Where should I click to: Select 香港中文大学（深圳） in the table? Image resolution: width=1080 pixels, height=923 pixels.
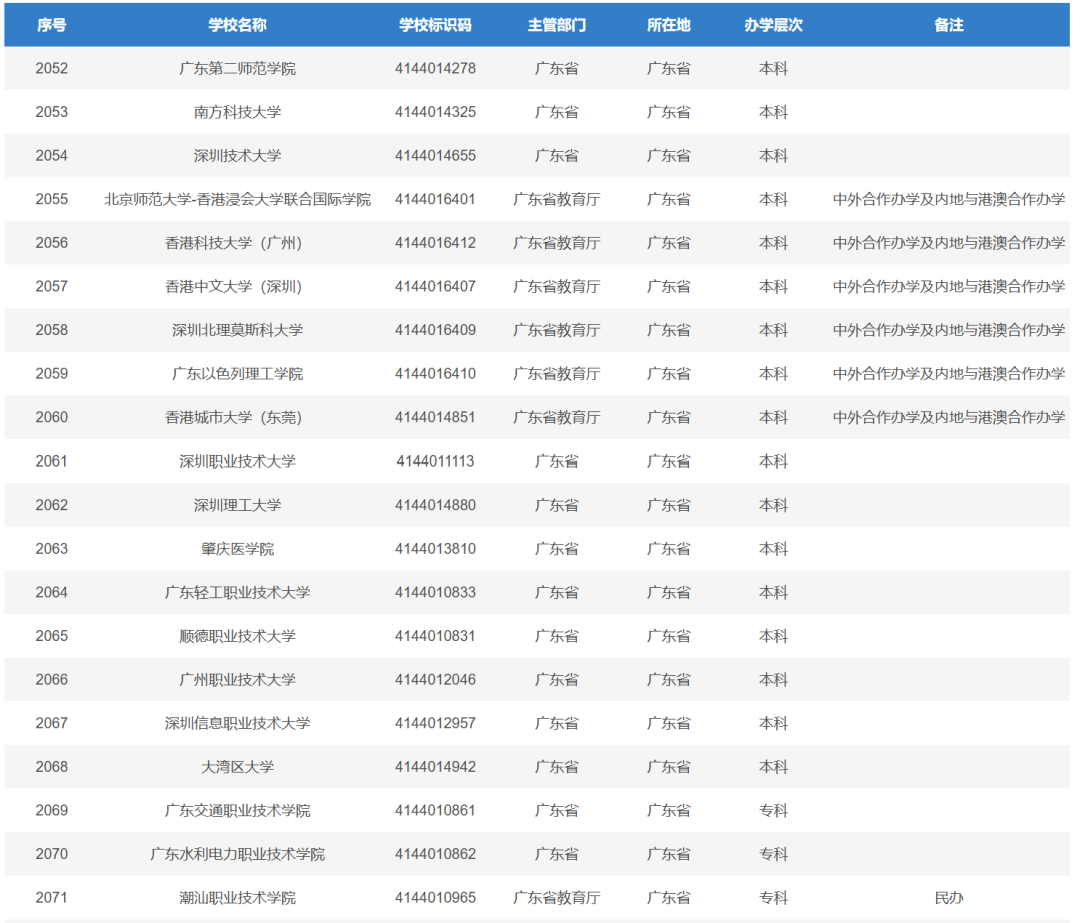(x=237, y=286)
